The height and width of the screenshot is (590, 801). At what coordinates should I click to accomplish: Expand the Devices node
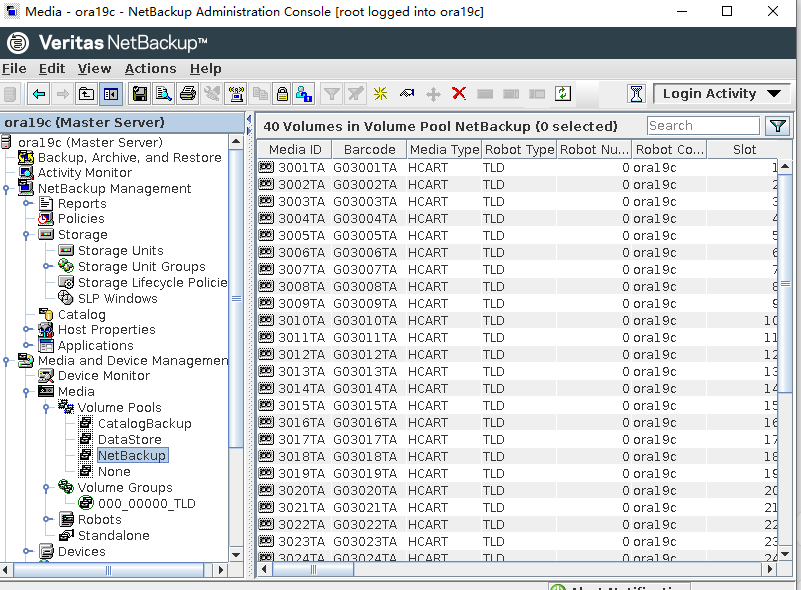tap(27, 551)
